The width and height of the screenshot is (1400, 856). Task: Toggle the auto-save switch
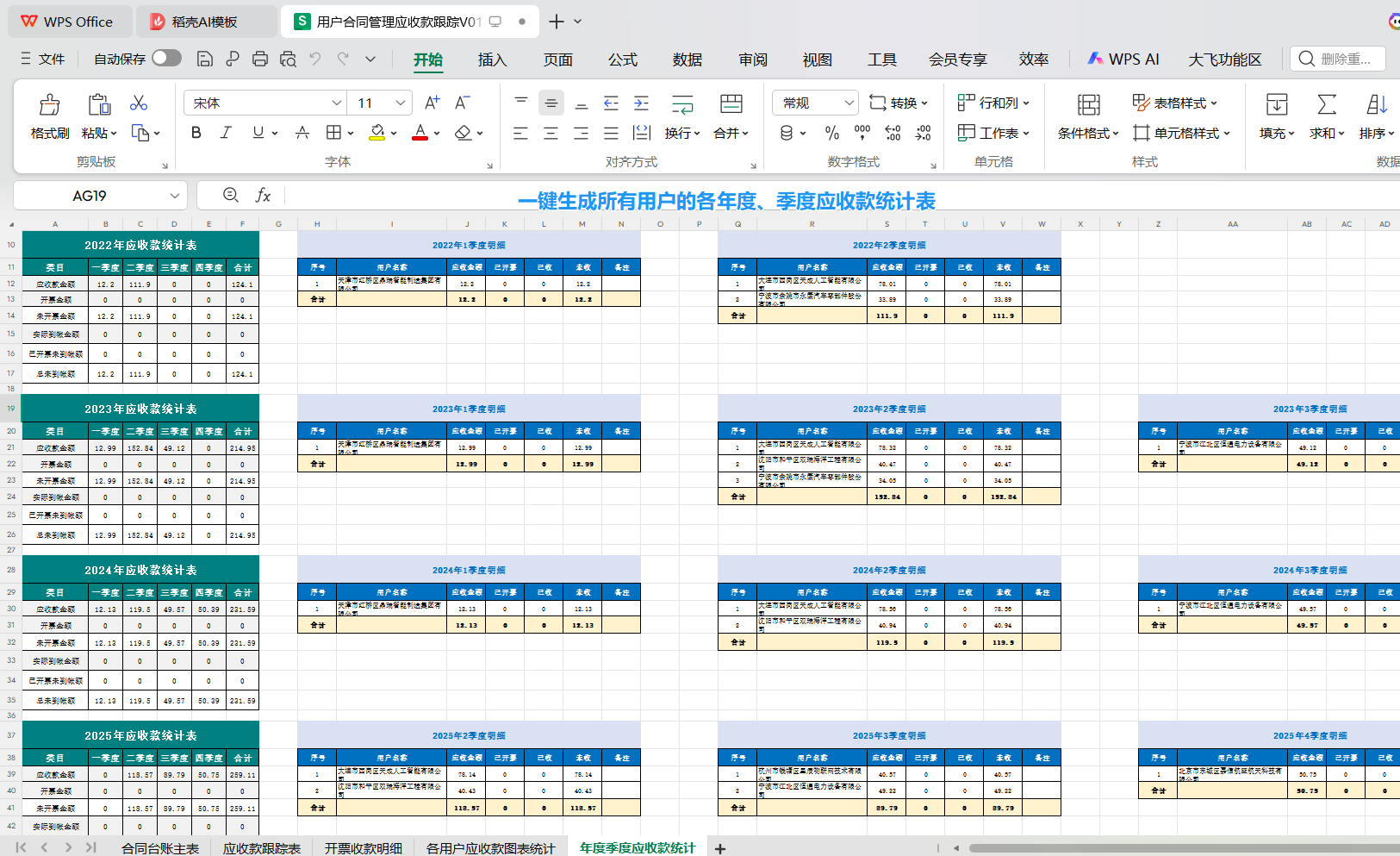[166, 58]
